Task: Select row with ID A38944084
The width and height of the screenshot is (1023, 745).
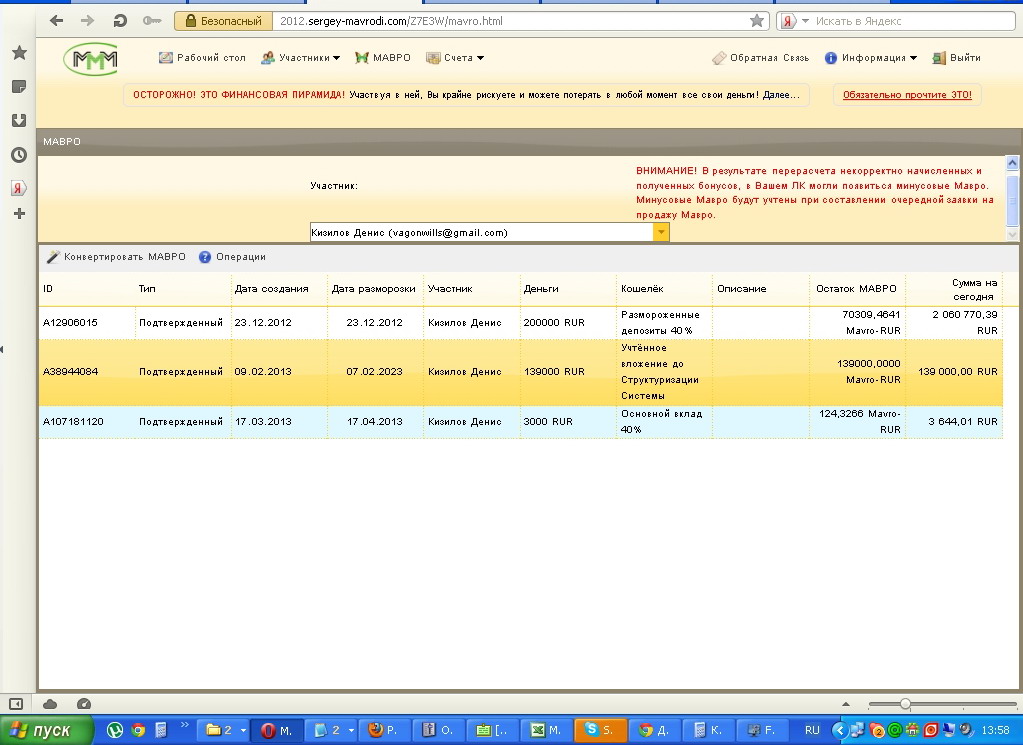Action: 521,372
